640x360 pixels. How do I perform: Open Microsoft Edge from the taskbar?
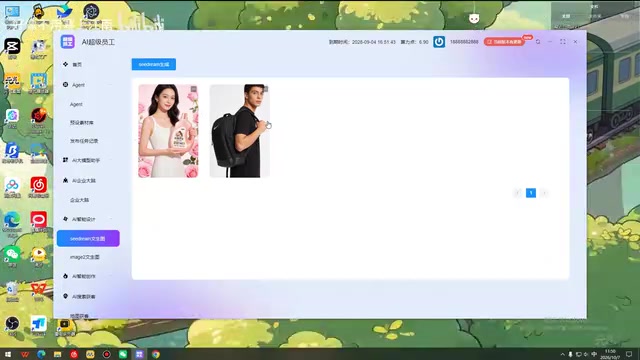point(41,354)
